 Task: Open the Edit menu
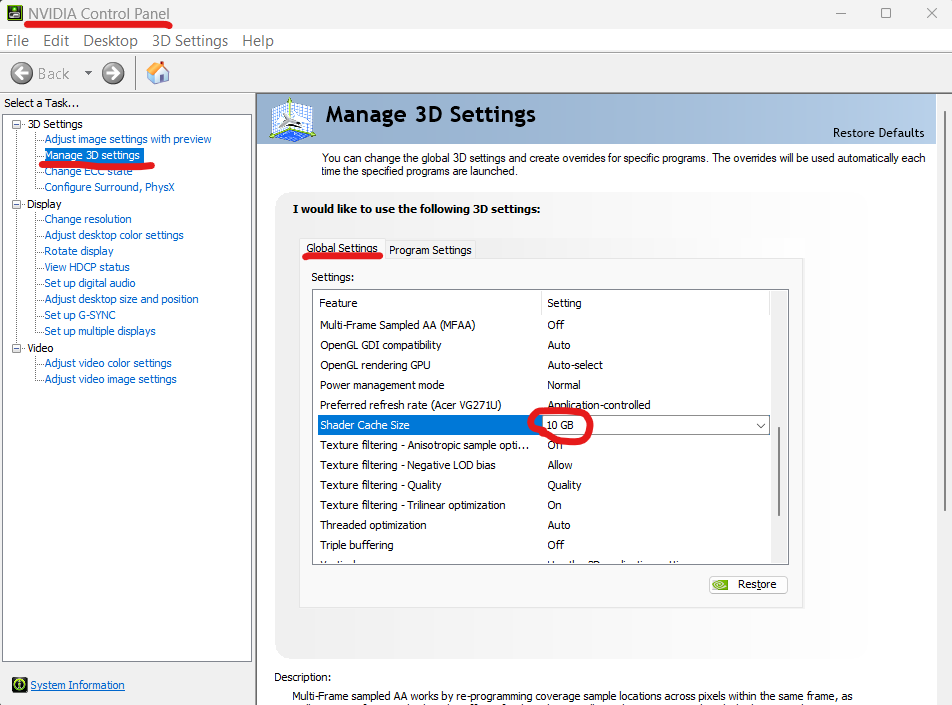(56, 41)
